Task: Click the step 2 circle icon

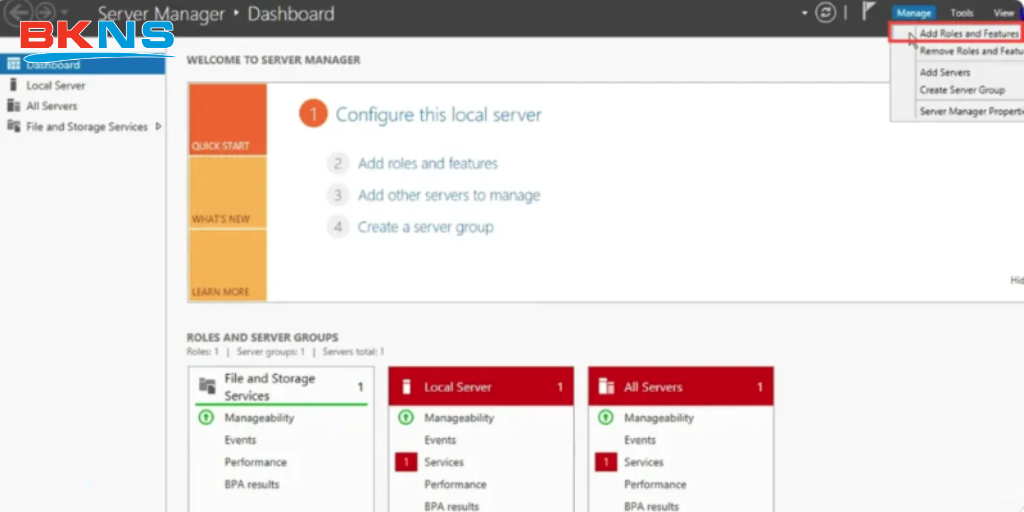Action: coord(338,163)
